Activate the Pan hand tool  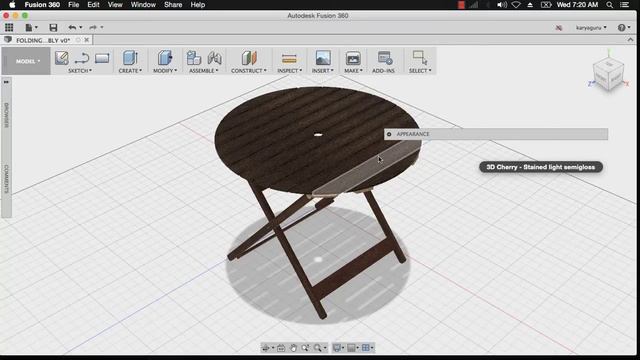[293, 348]
